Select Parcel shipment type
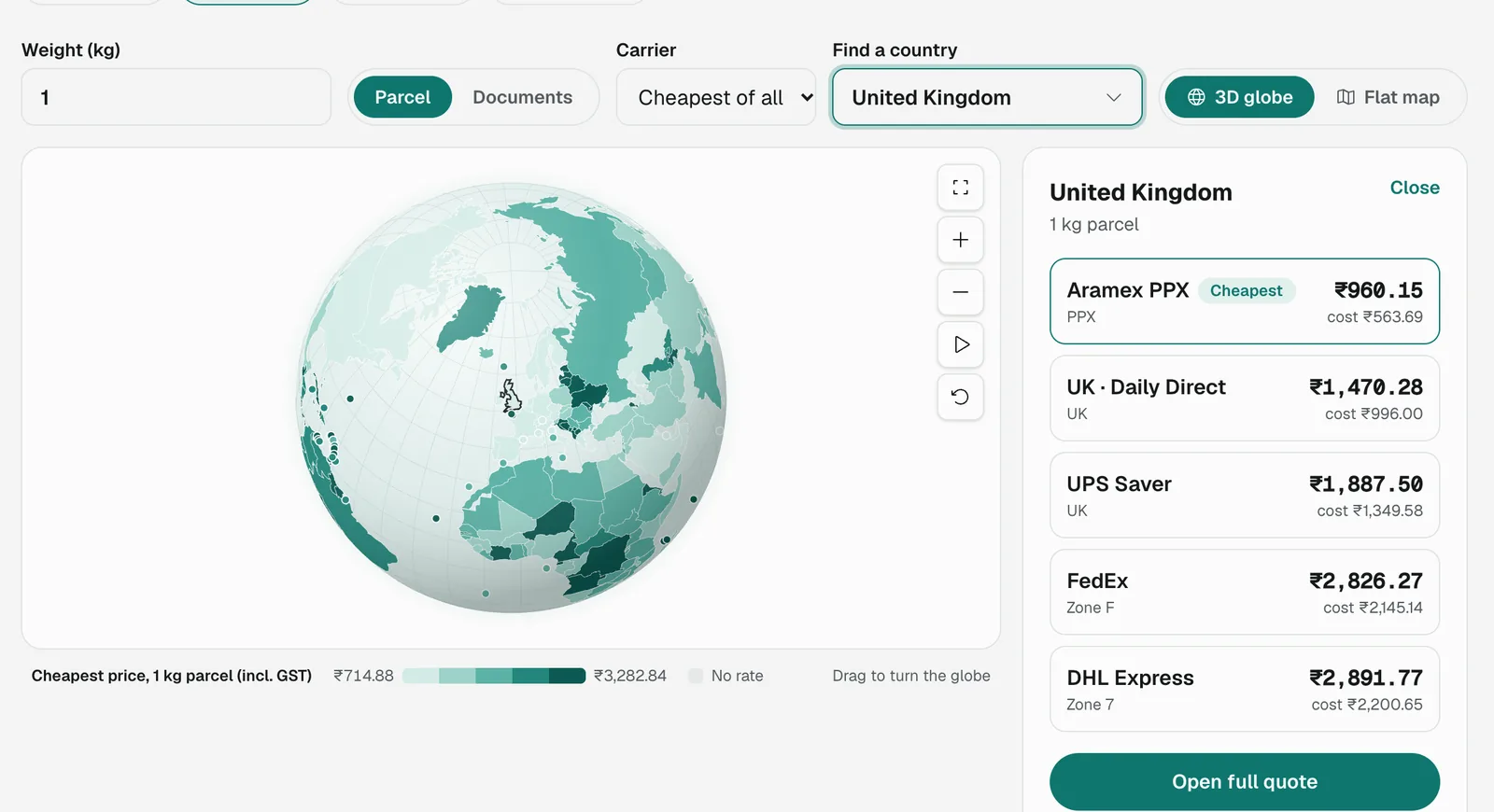Viewport: 1494px width, 812px height. (x=402, y=97)
